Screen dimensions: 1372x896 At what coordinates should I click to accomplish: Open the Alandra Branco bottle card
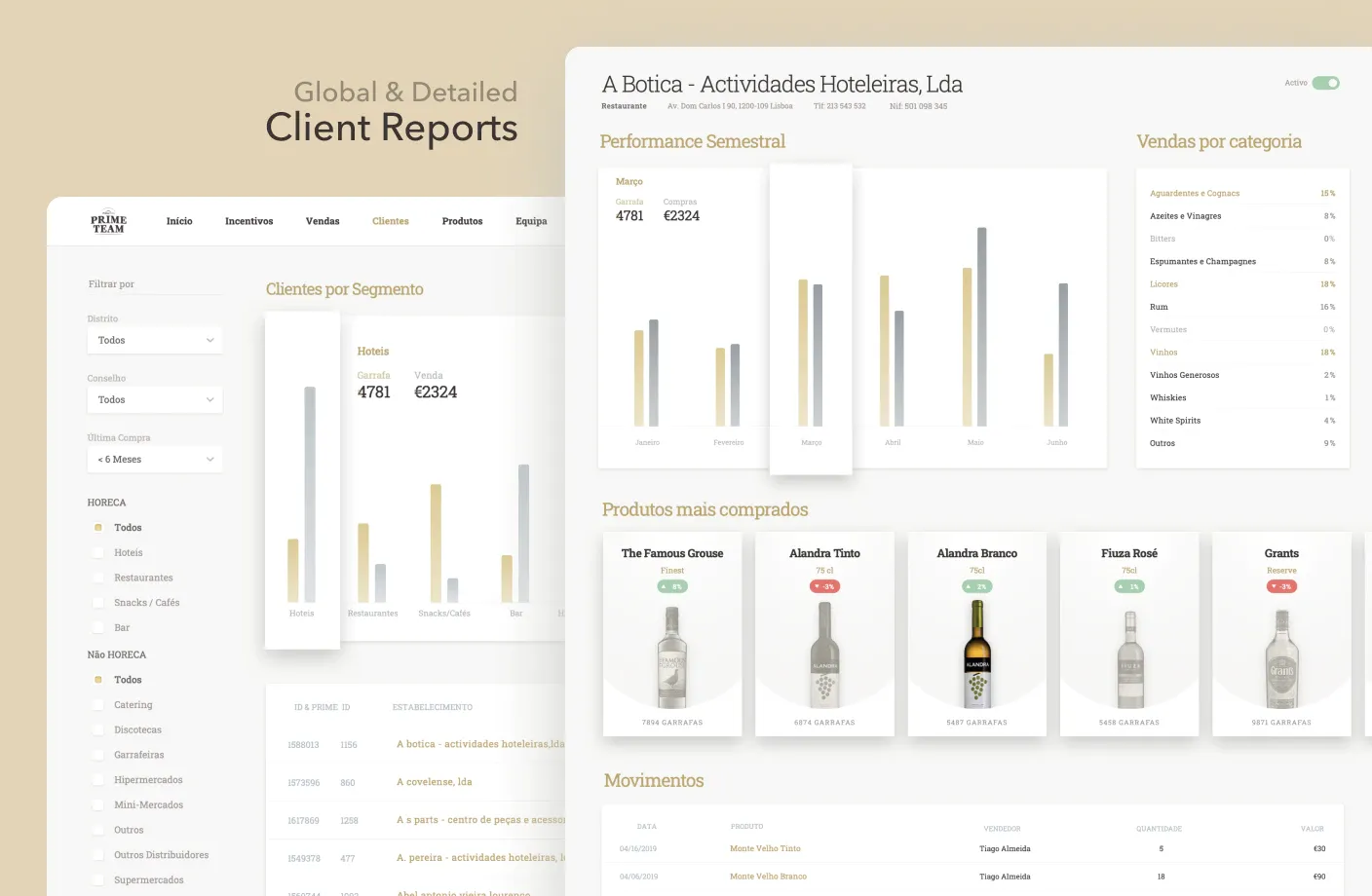pos(977,634)
